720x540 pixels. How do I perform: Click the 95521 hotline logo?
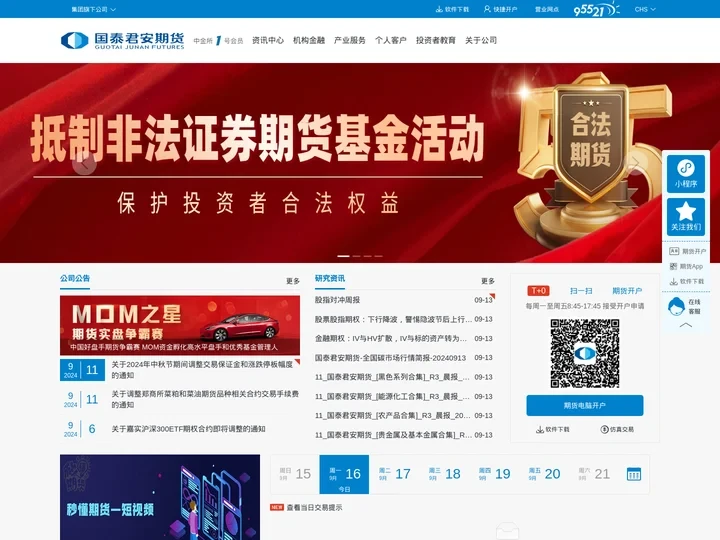coord(596,9)
